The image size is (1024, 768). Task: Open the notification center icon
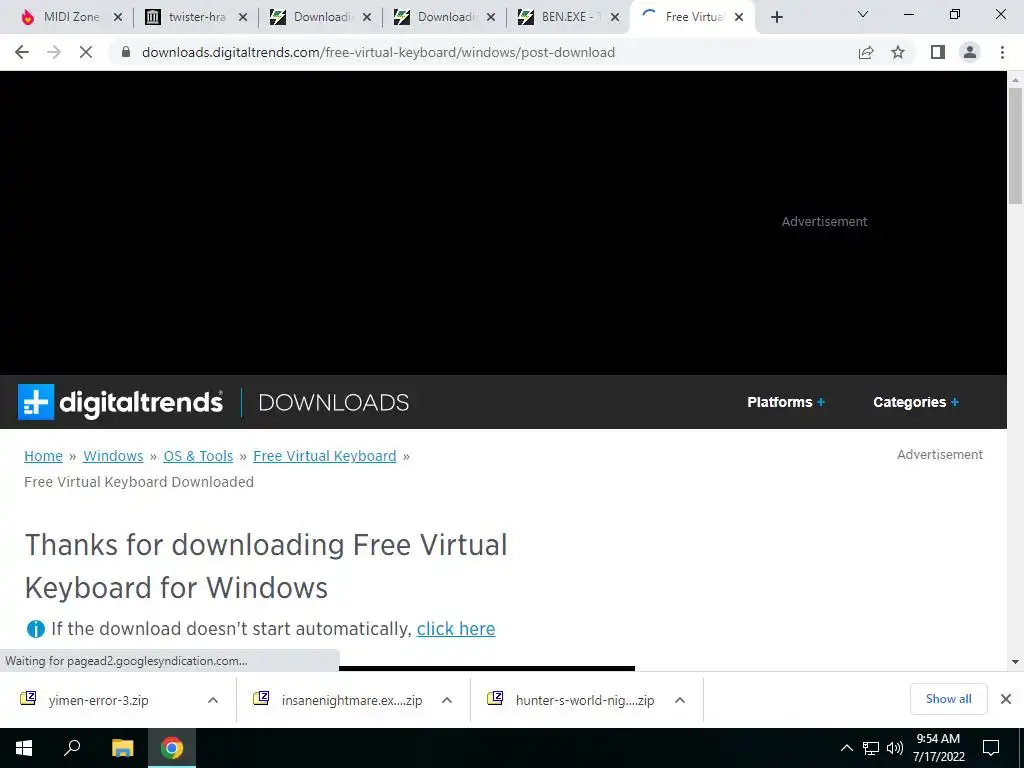pos(991,748)
